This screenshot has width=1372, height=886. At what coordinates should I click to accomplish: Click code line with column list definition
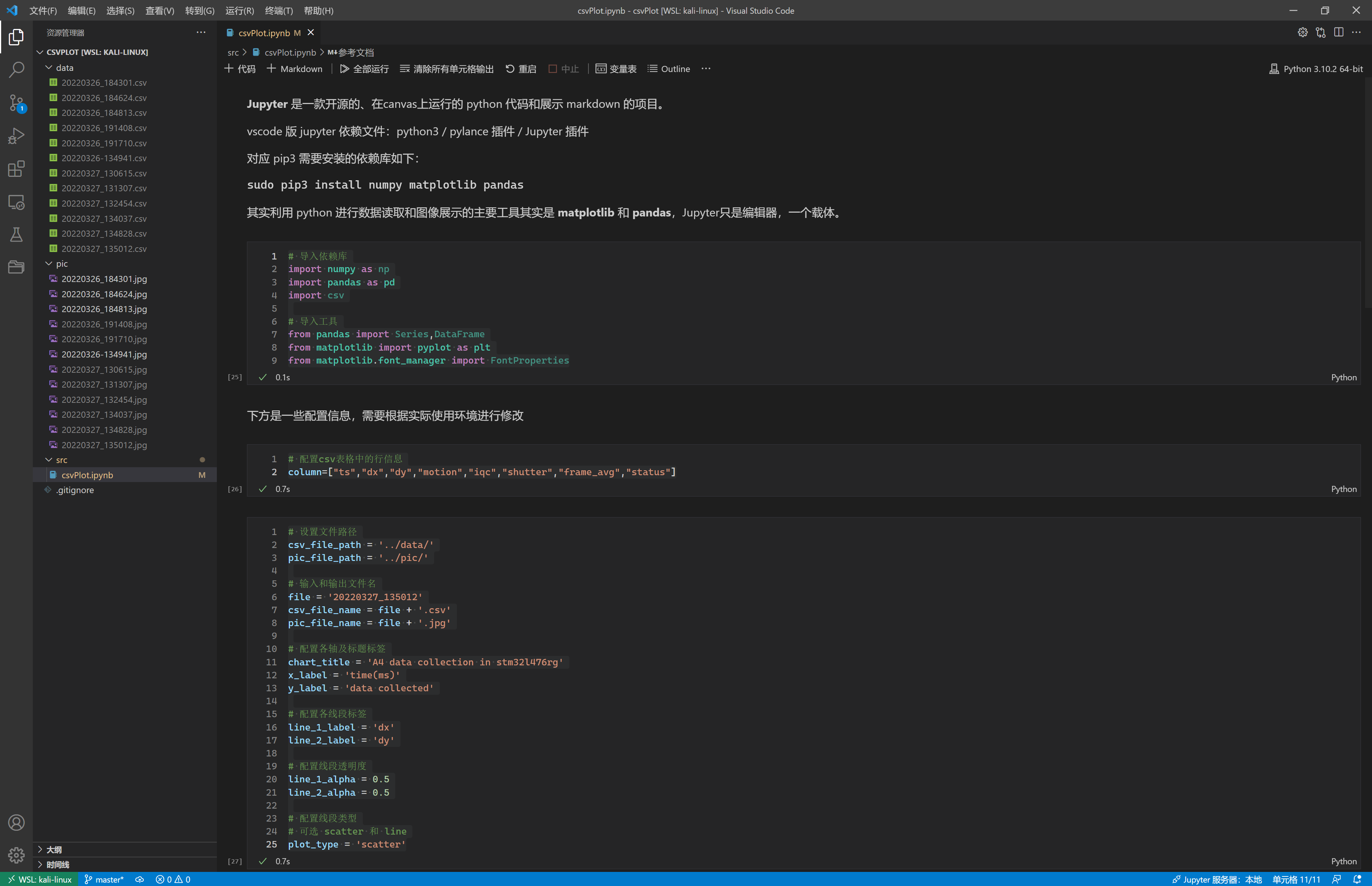click(482, 472)
